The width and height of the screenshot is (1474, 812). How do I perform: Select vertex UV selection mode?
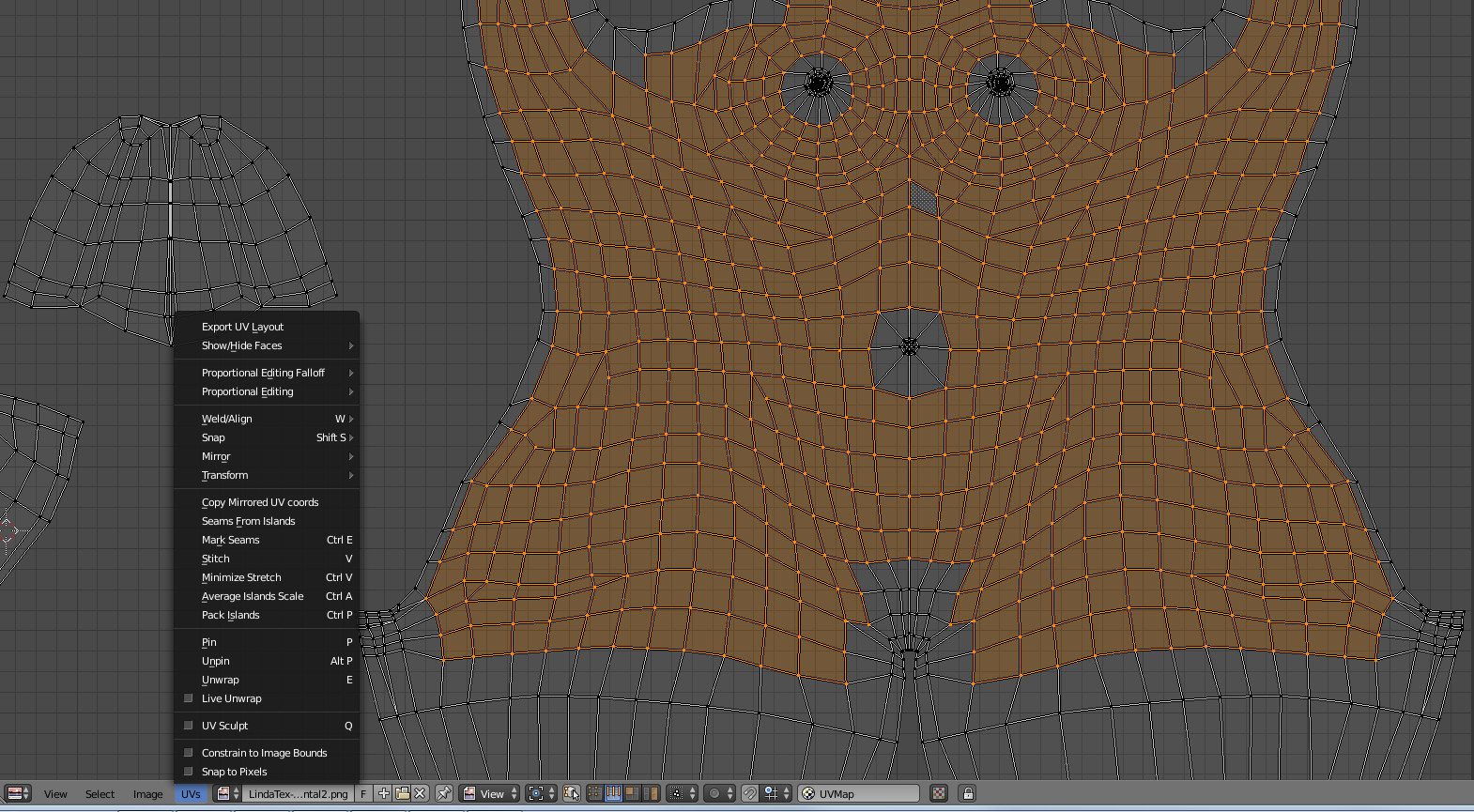coord(595,793)
